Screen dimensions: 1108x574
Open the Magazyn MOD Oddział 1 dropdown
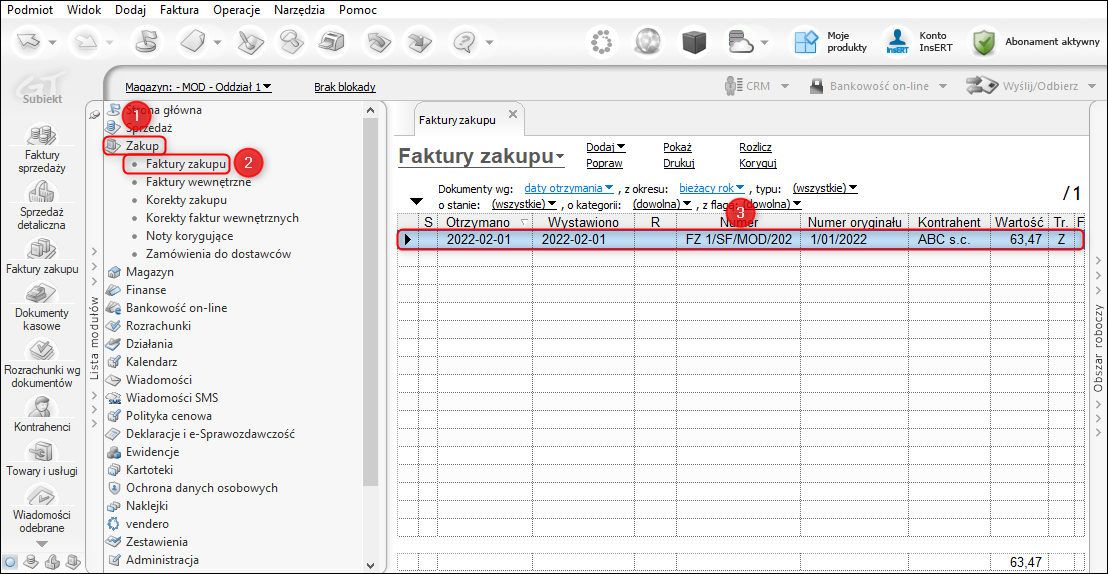199,87
